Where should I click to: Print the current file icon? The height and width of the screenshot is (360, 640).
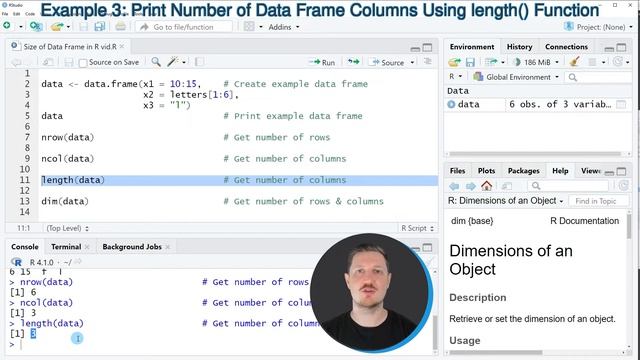120,27
